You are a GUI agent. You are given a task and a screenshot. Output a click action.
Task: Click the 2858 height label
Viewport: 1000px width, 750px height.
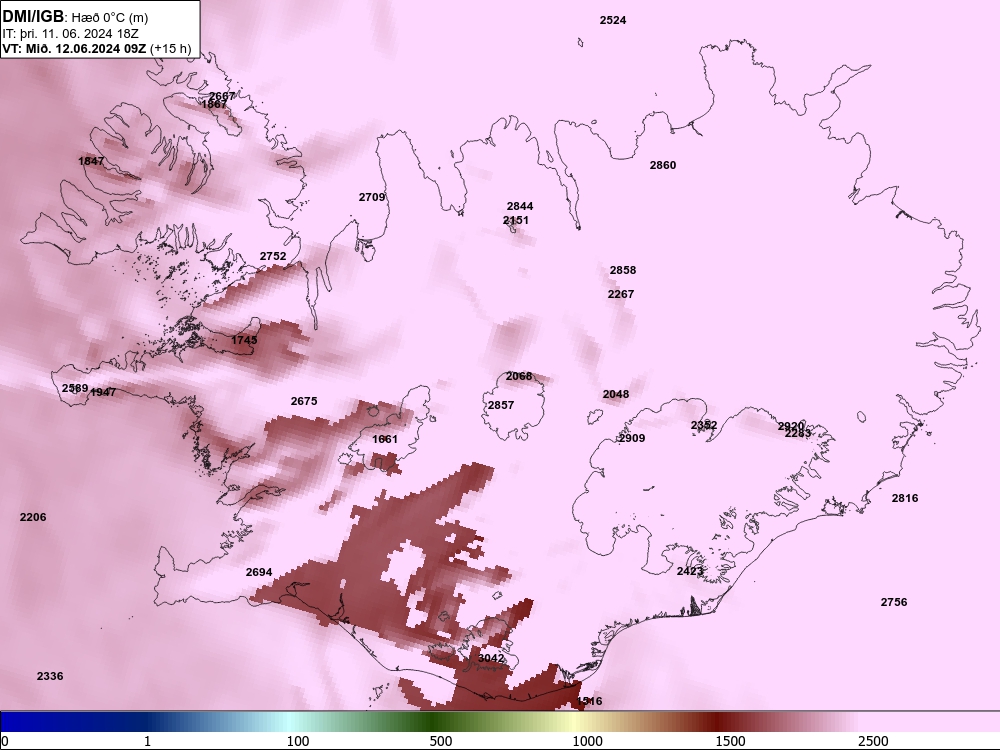pyautogui.click(x=622, y=270)
